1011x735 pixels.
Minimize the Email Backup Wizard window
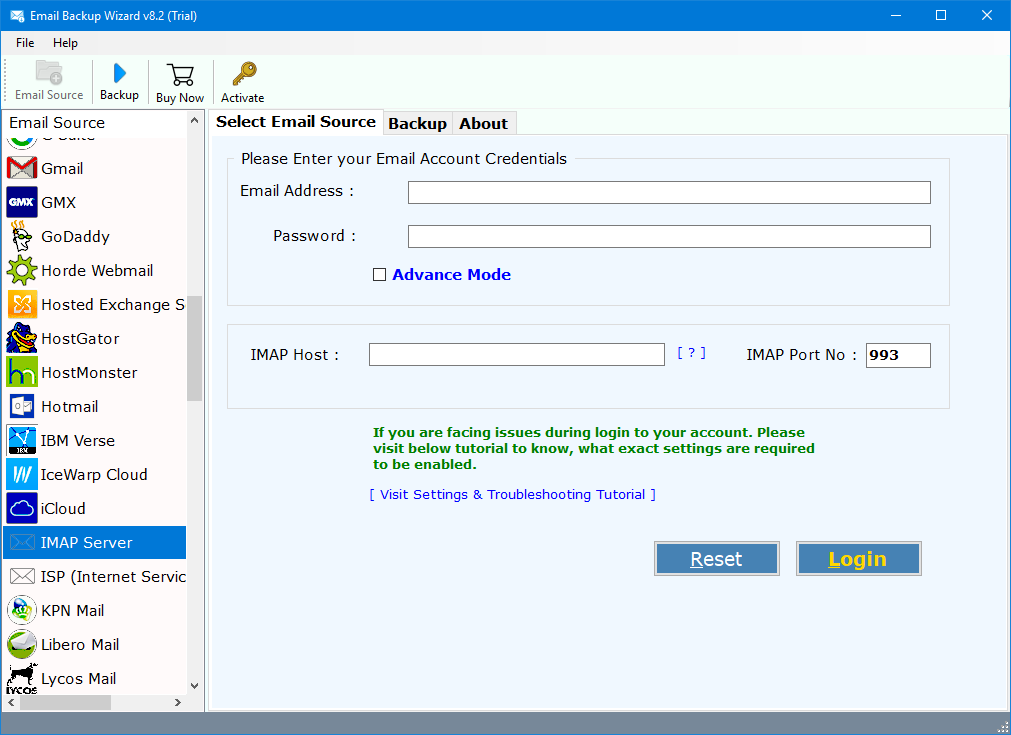click(896, 15)
